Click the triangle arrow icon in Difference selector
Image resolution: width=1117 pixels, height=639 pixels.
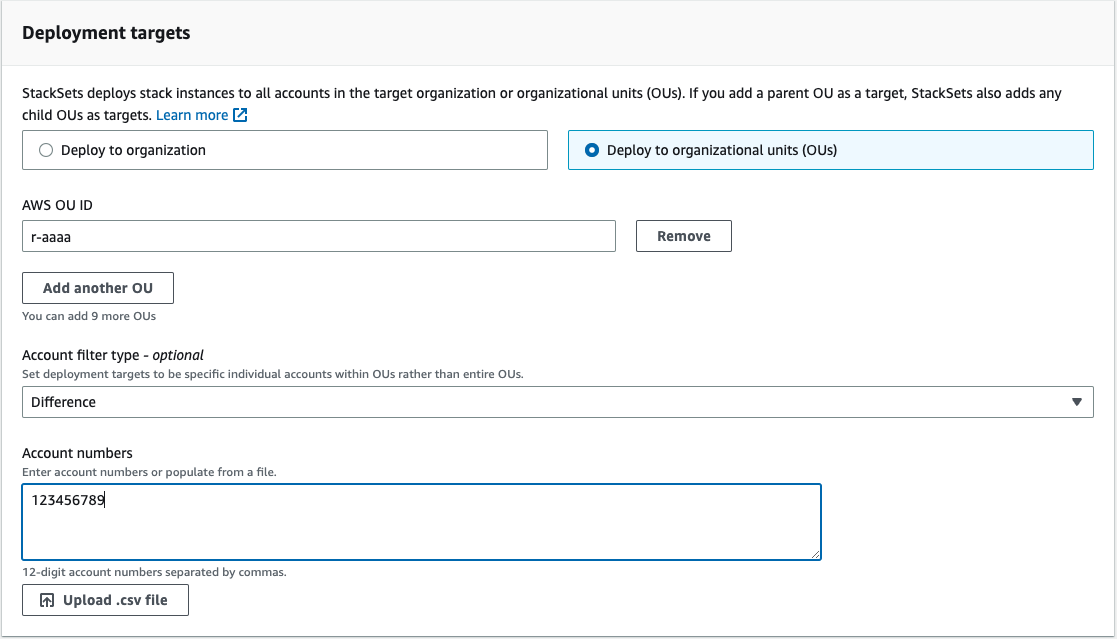(x=1076, y=402)
